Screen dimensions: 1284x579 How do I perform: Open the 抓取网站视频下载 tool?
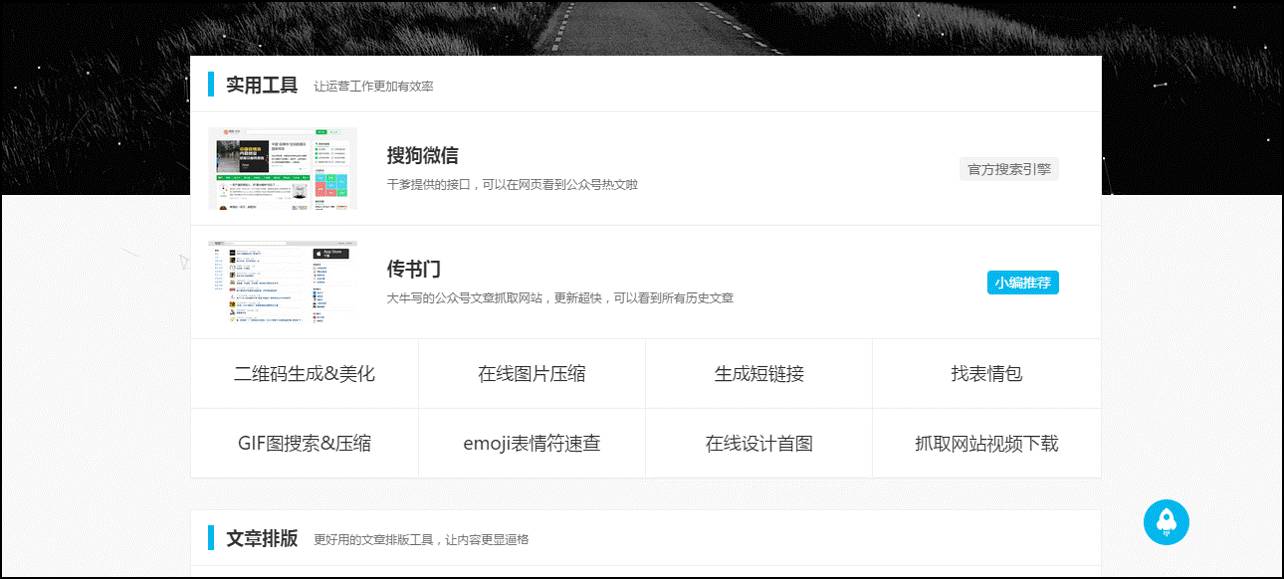[x=986, y=443]
